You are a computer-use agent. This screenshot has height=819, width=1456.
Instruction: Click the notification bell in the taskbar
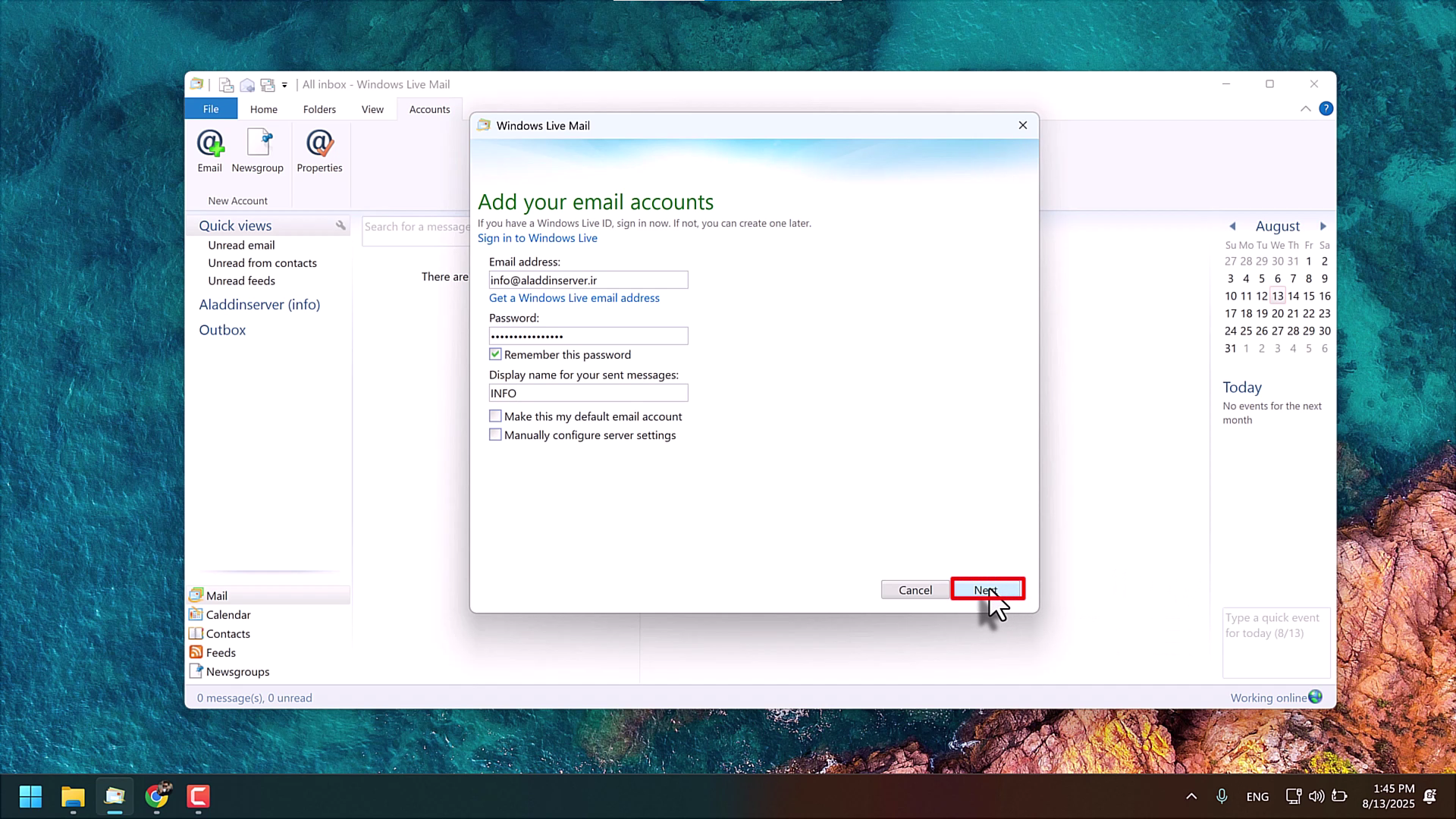(1430, 796)
